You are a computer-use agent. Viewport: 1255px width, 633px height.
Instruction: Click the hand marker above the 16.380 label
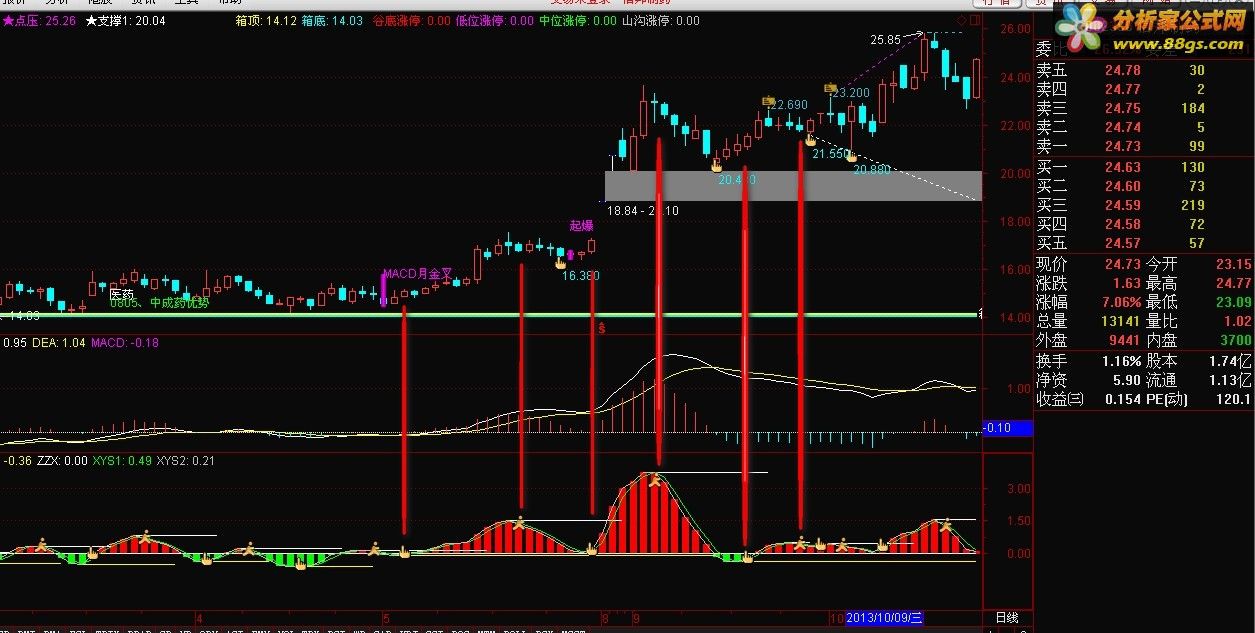[561, 264]
